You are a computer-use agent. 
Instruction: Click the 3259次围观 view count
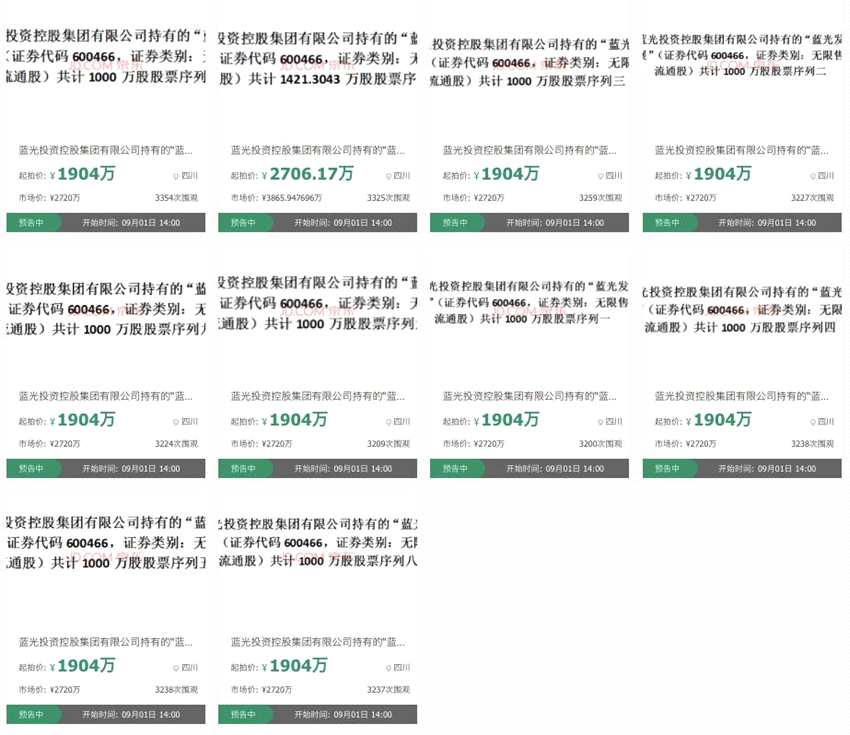tap(601, 198)
